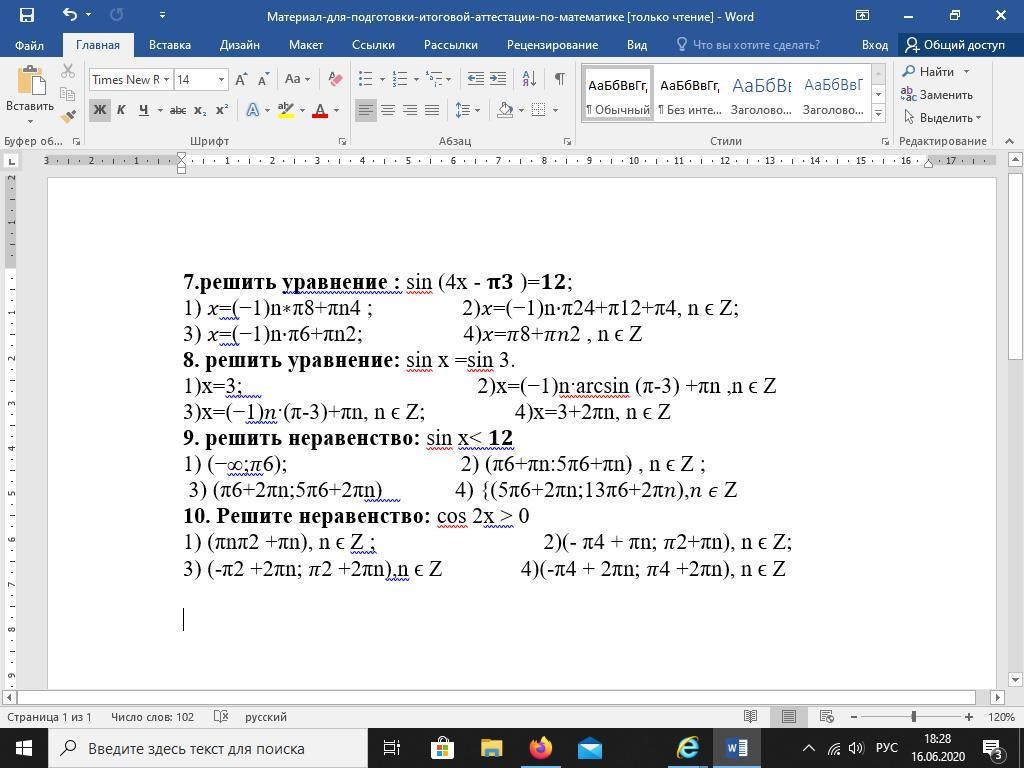Click the Общий доступ button
The height and width of the screenshot is (768, 1024).
(x=955, y=45)
